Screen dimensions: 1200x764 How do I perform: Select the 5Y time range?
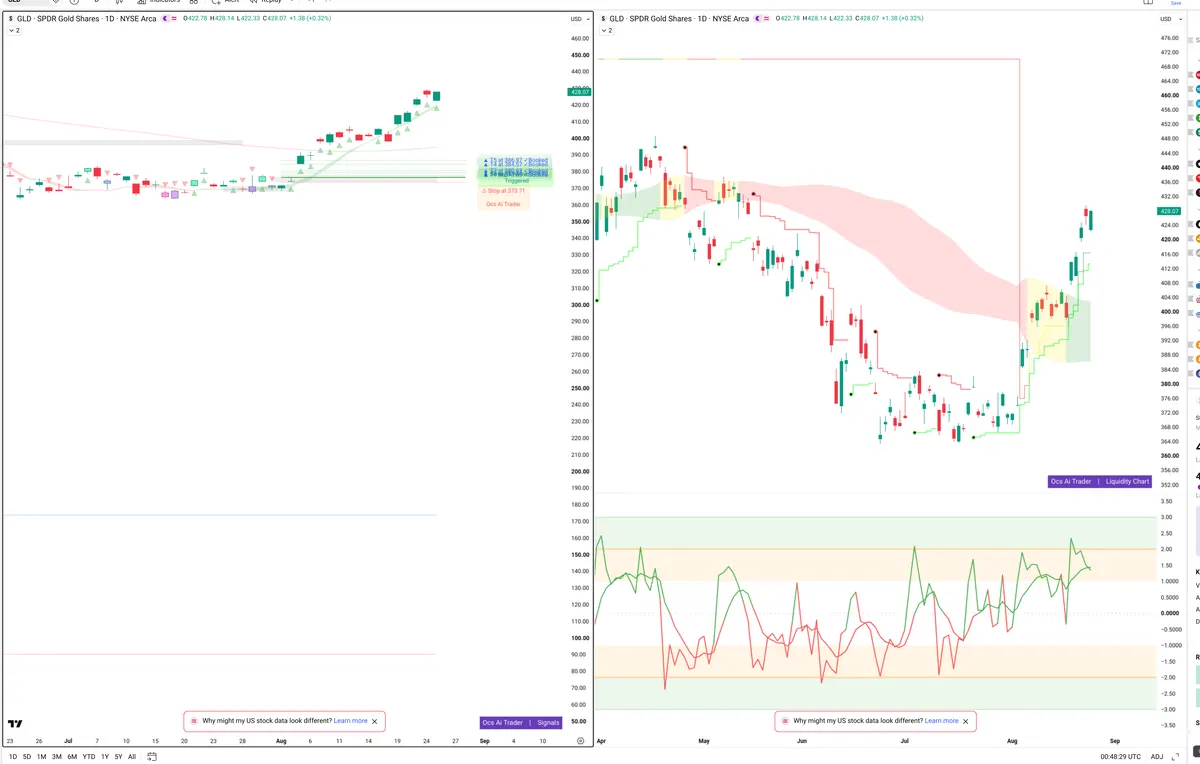pyautogui.click(x=119, y=757)
